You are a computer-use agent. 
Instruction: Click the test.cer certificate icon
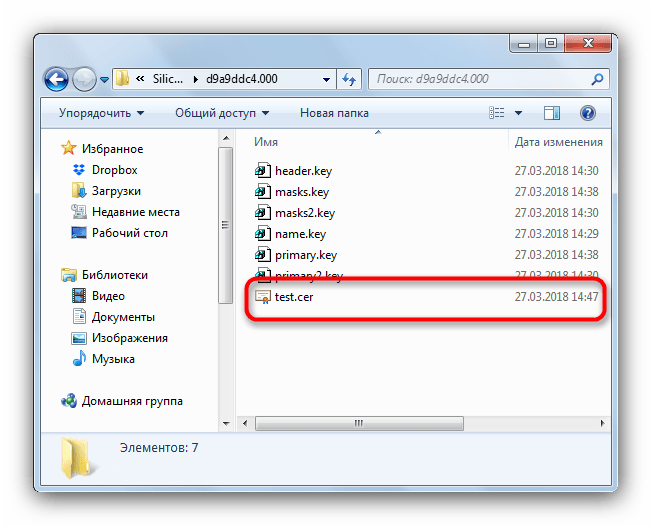click(263, 297)
